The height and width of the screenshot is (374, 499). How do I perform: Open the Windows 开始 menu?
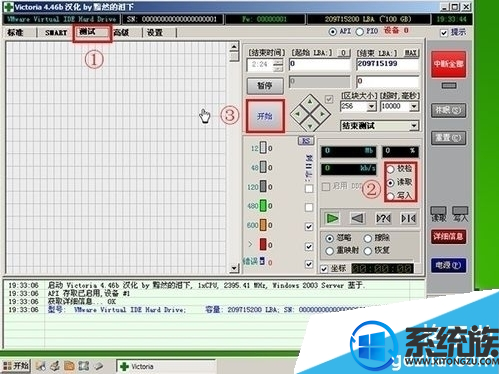tap(16, 366)
